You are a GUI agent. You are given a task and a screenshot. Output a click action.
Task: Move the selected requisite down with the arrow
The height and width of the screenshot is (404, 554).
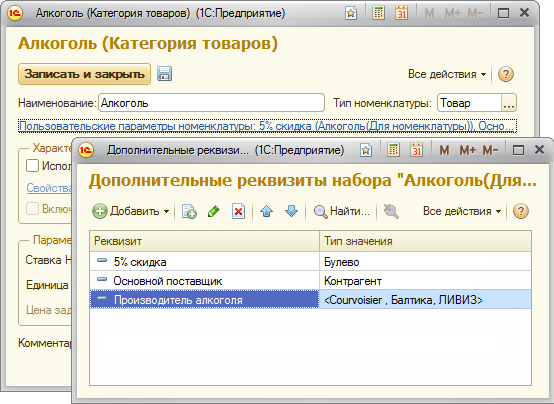(x=291, y=211)
